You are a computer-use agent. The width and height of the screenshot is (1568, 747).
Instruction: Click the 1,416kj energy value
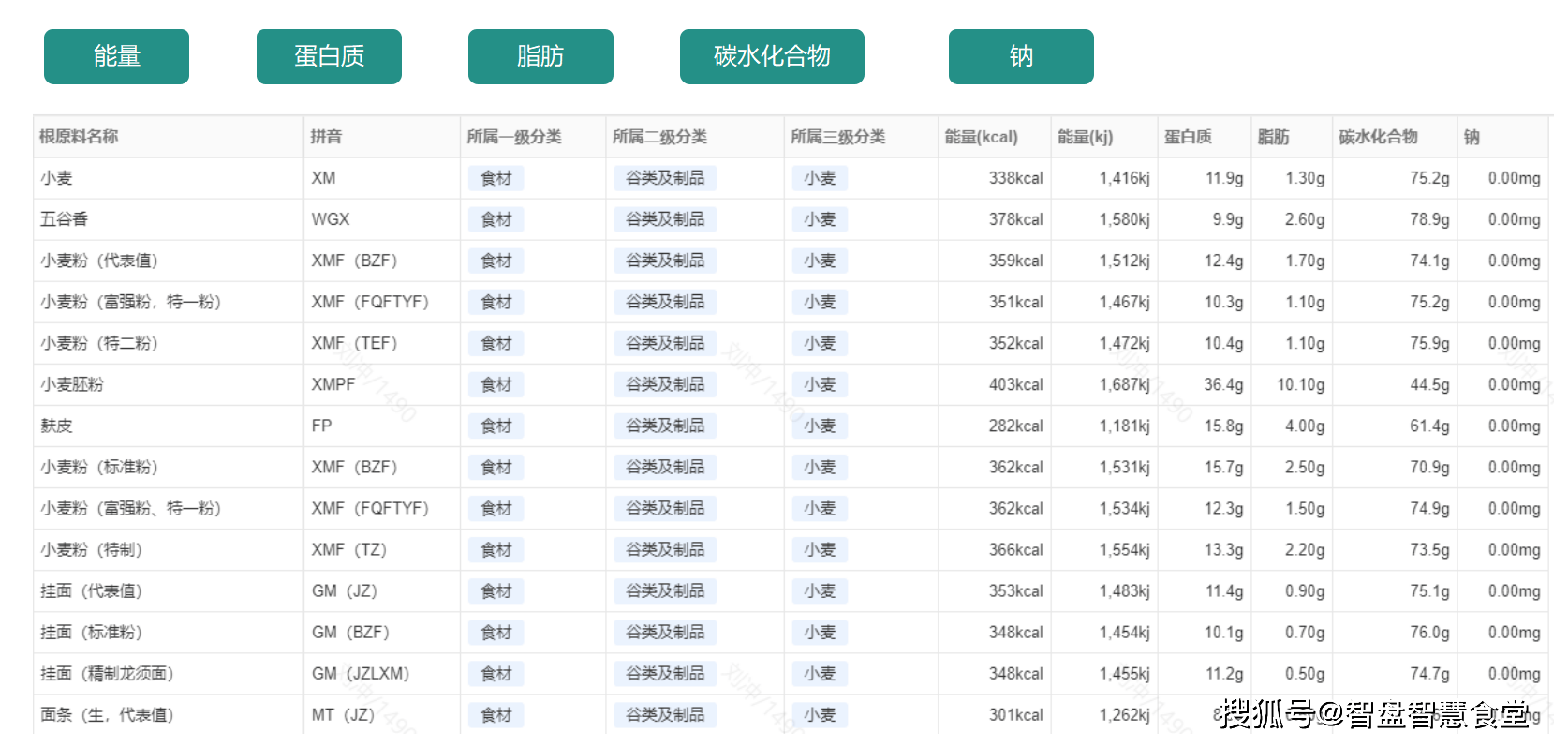point(1124,178)
